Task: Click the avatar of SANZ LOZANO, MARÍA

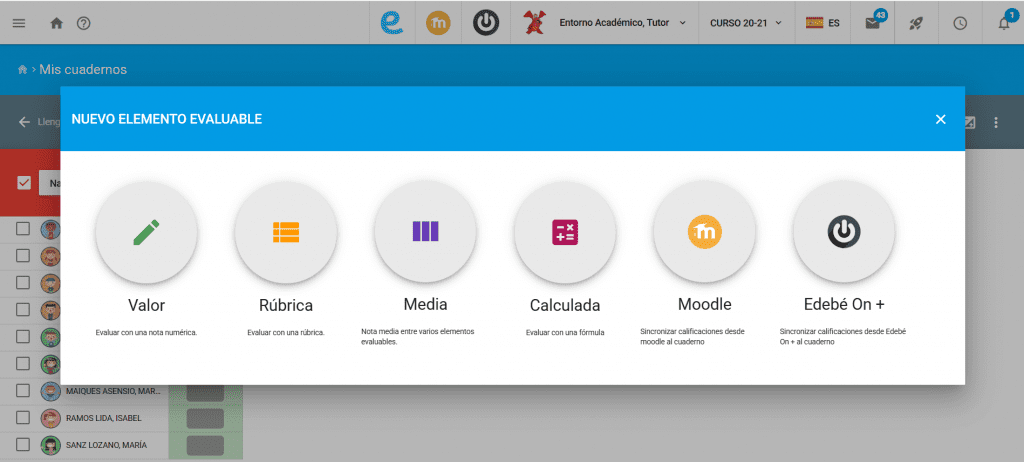Action: point(50,445)
